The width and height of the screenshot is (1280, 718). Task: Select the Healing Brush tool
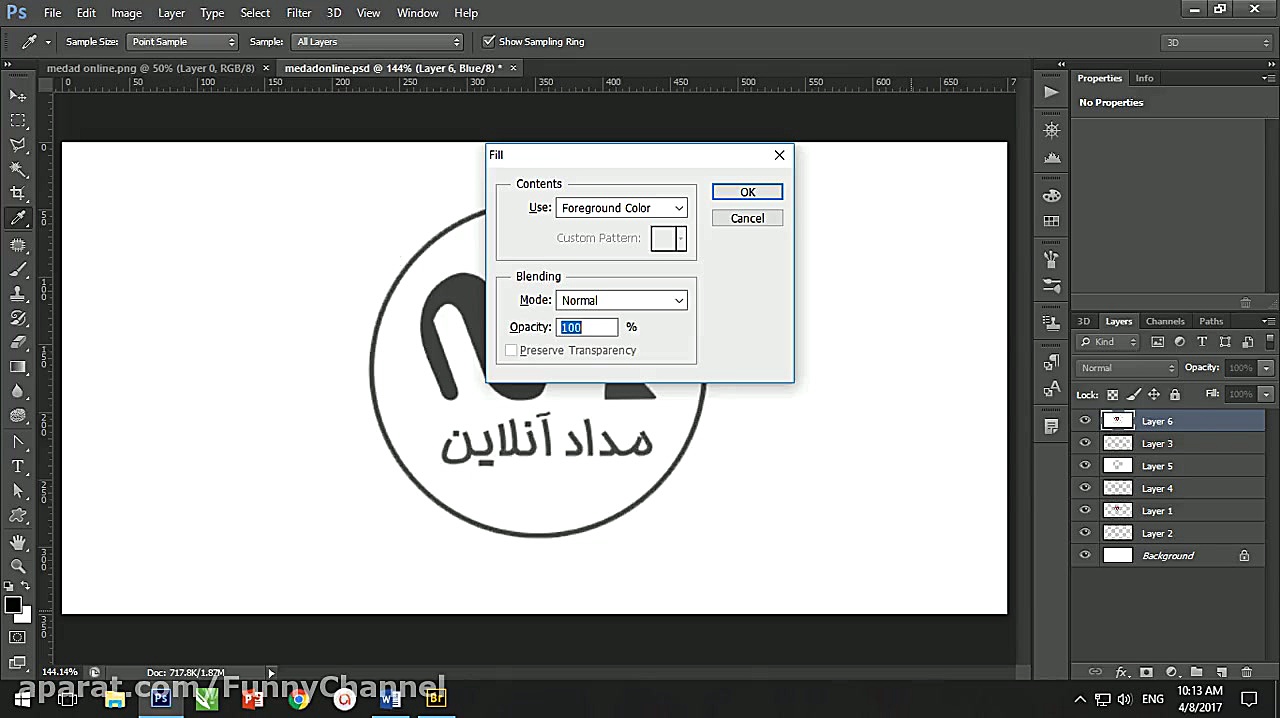tap(18, 245)
